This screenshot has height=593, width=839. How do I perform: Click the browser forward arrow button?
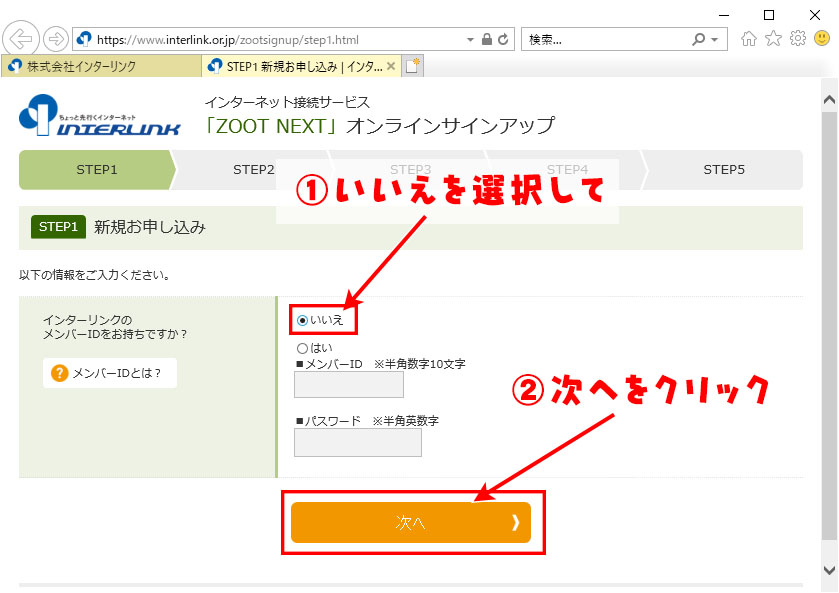click(55, 39)
